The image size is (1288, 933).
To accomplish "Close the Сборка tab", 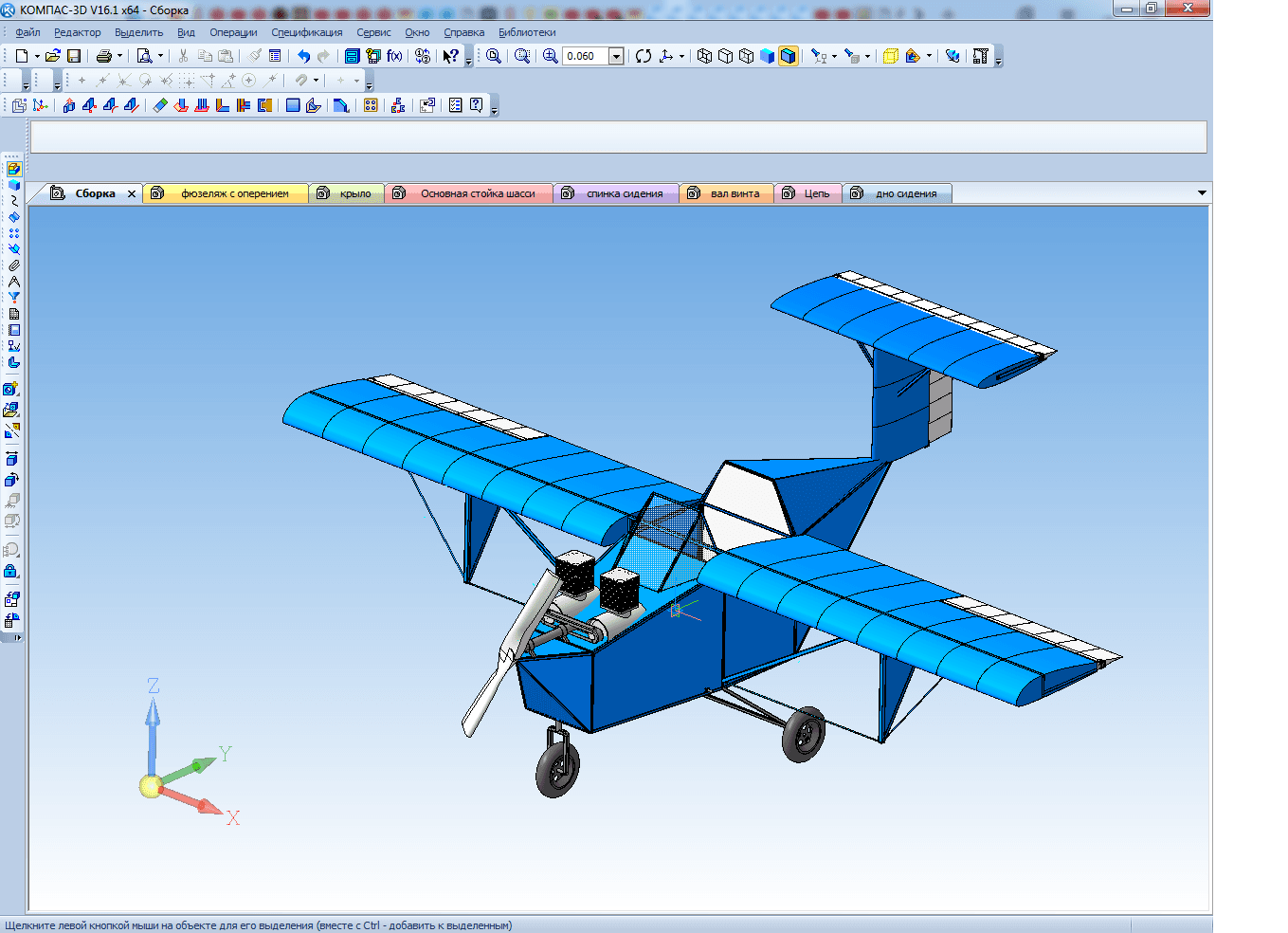I will 132,193.
